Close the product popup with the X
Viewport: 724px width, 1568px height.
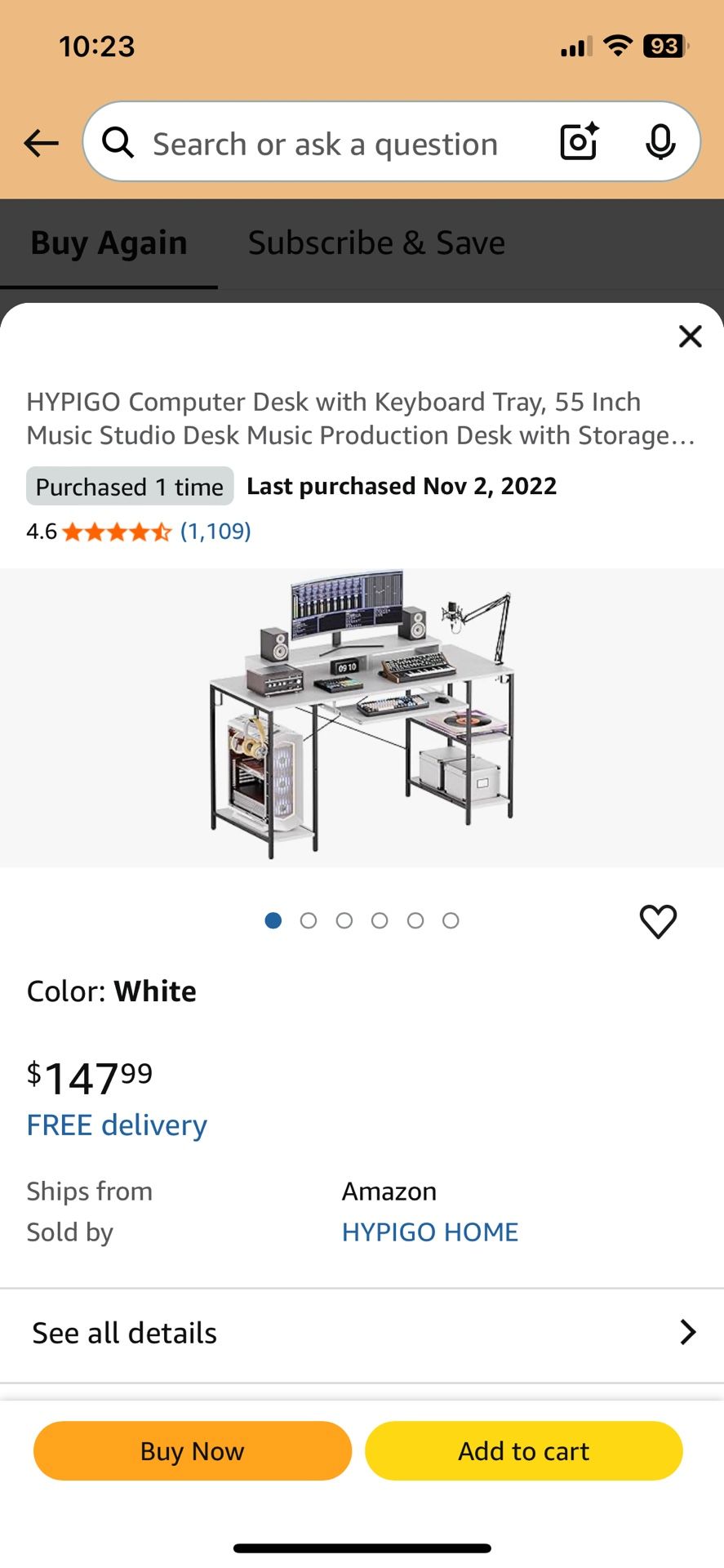point(690,336)
